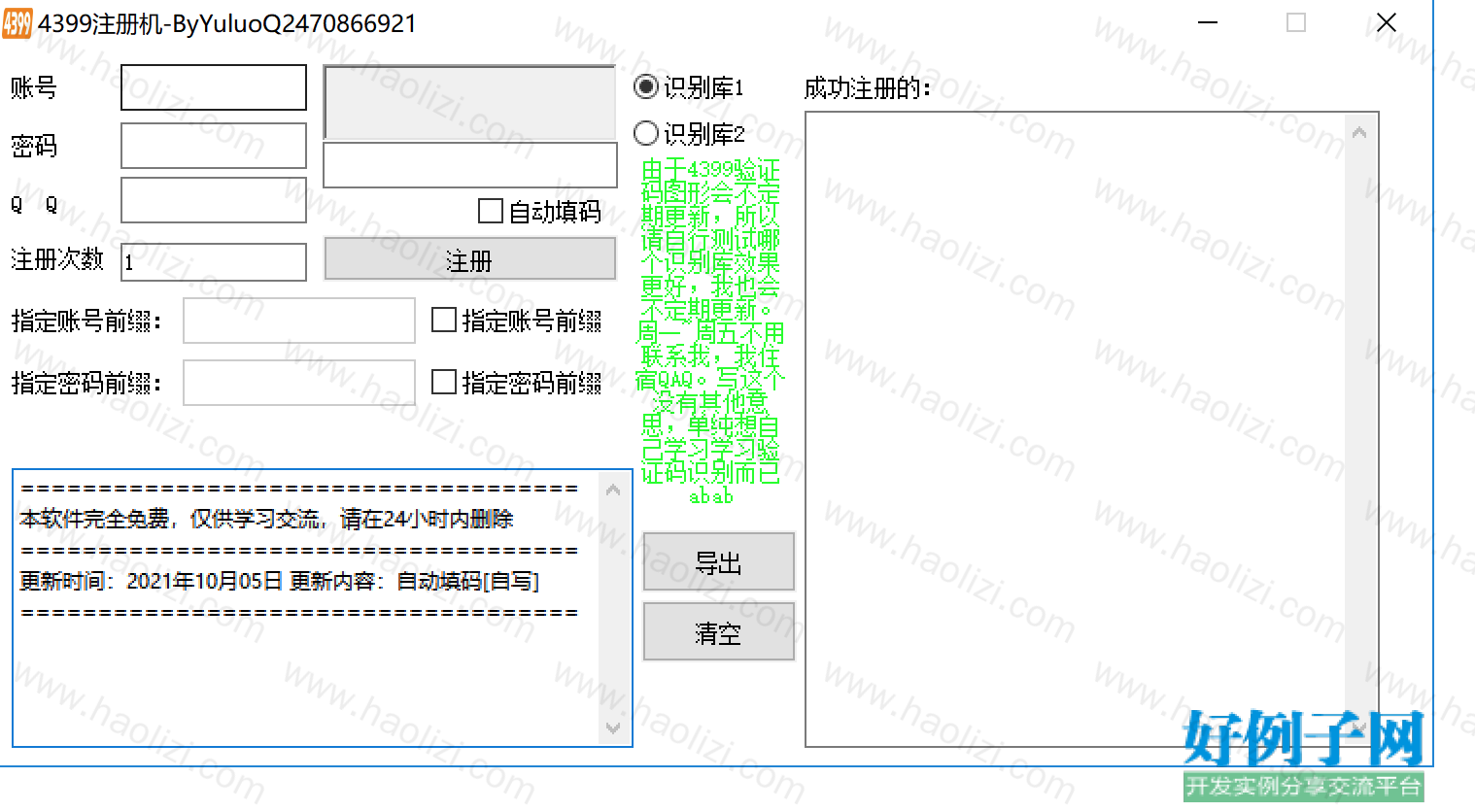
Task: Click the 账号 input field
Action: point(214,87)
